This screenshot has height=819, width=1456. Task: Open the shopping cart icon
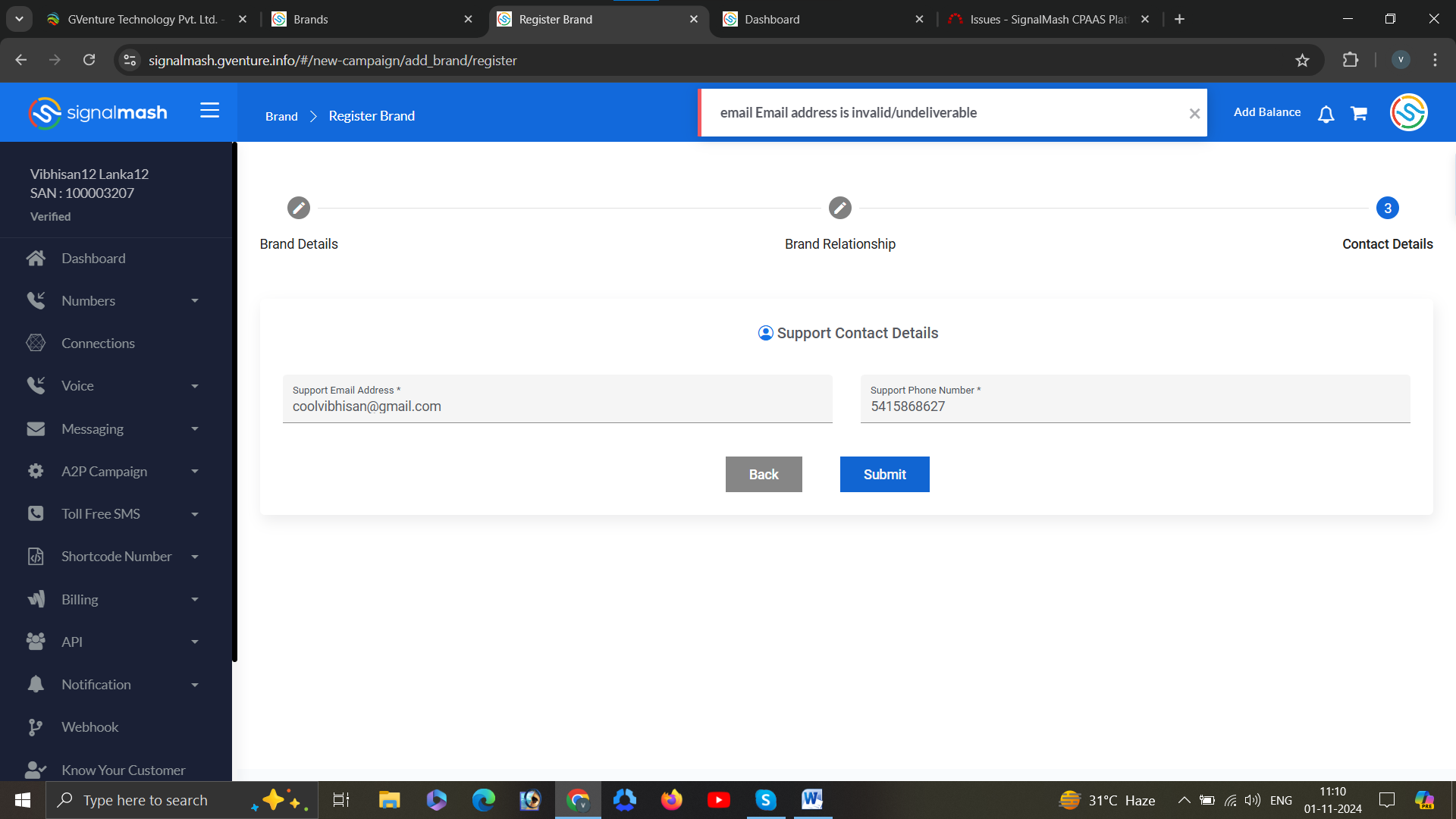[1359, 114]
